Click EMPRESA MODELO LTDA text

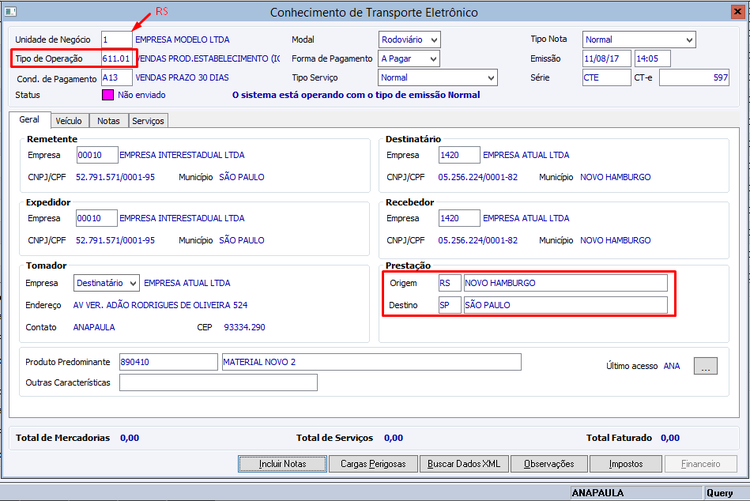tap(182, 40)
